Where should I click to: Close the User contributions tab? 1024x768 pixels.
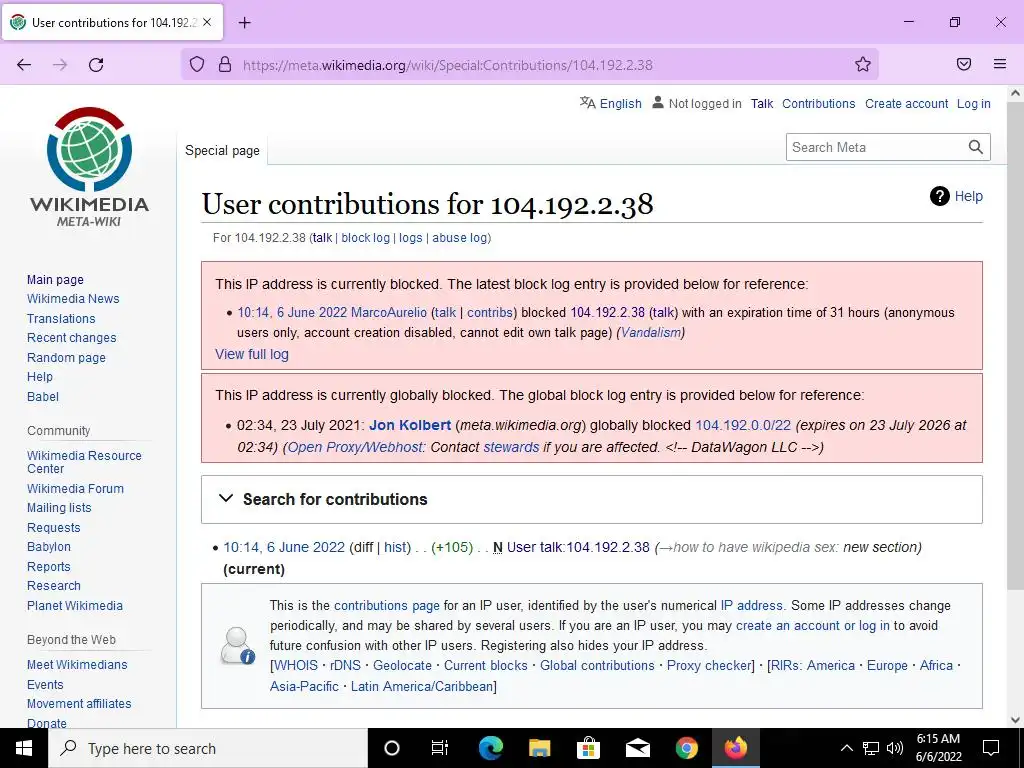(x=207, y=22)
